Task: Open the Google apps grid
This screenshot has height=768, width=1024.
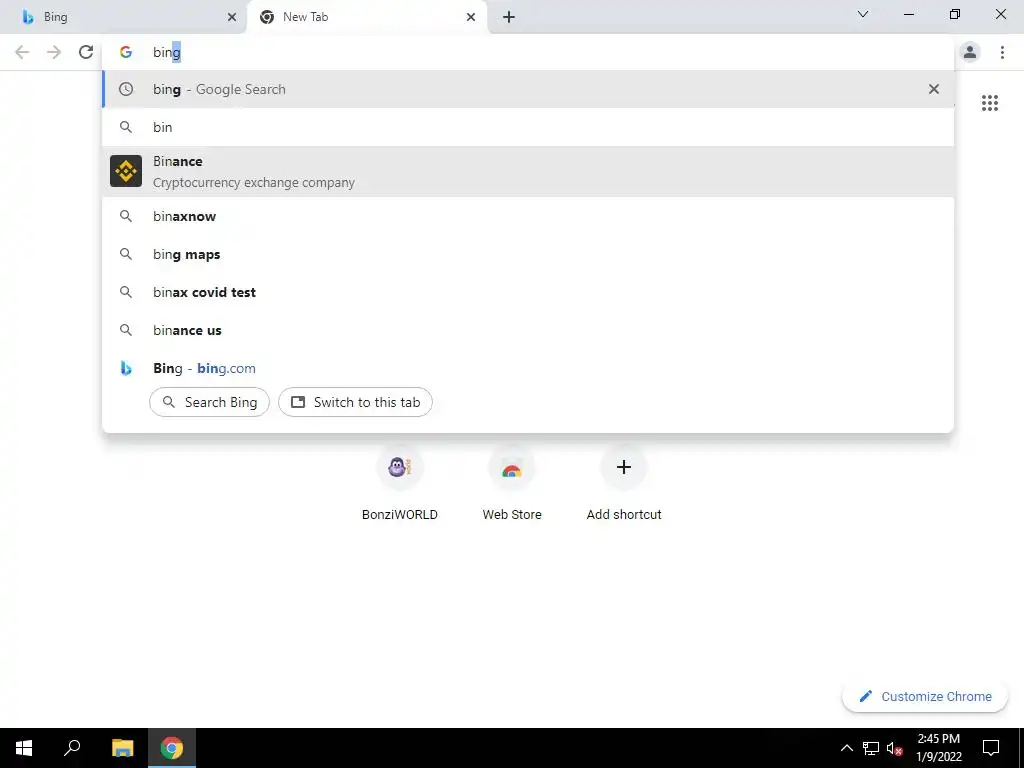Action: [989, 103]
